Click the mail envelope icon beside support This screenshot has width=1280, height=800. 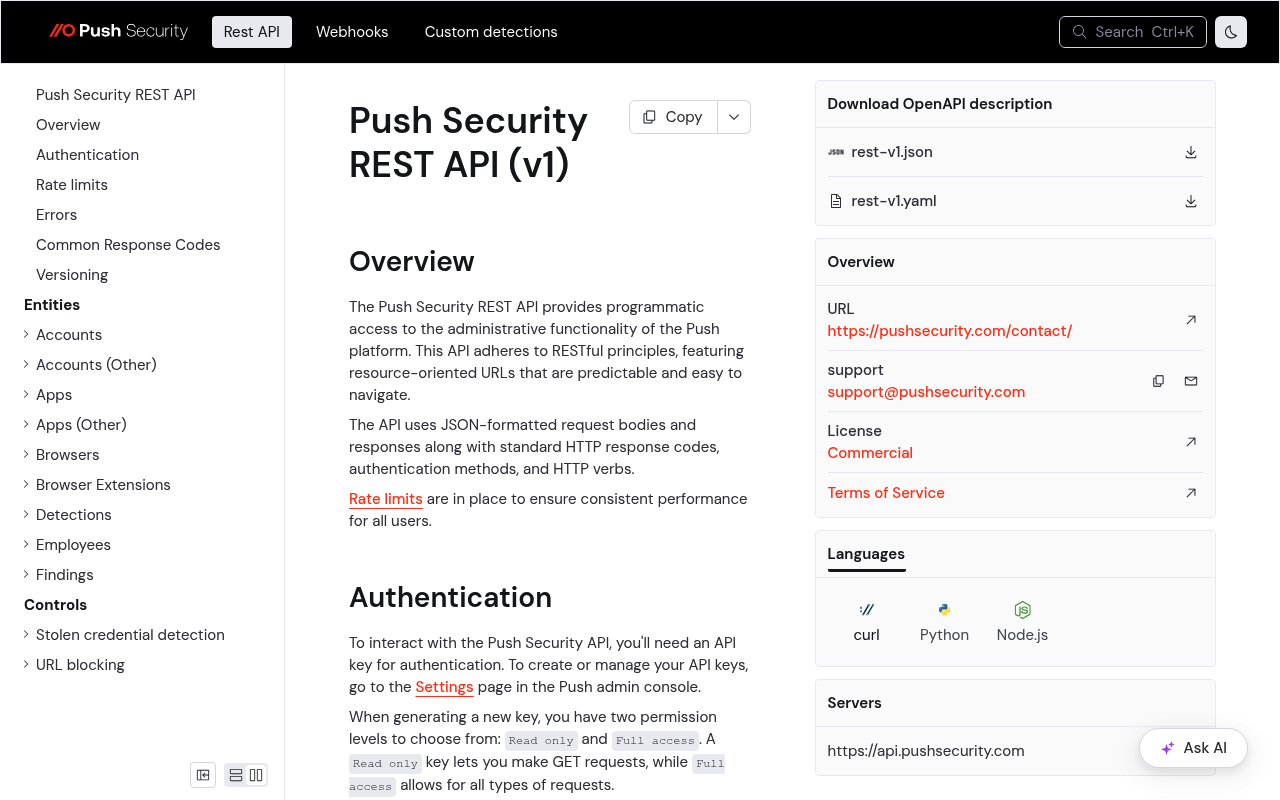(1191, 381)
